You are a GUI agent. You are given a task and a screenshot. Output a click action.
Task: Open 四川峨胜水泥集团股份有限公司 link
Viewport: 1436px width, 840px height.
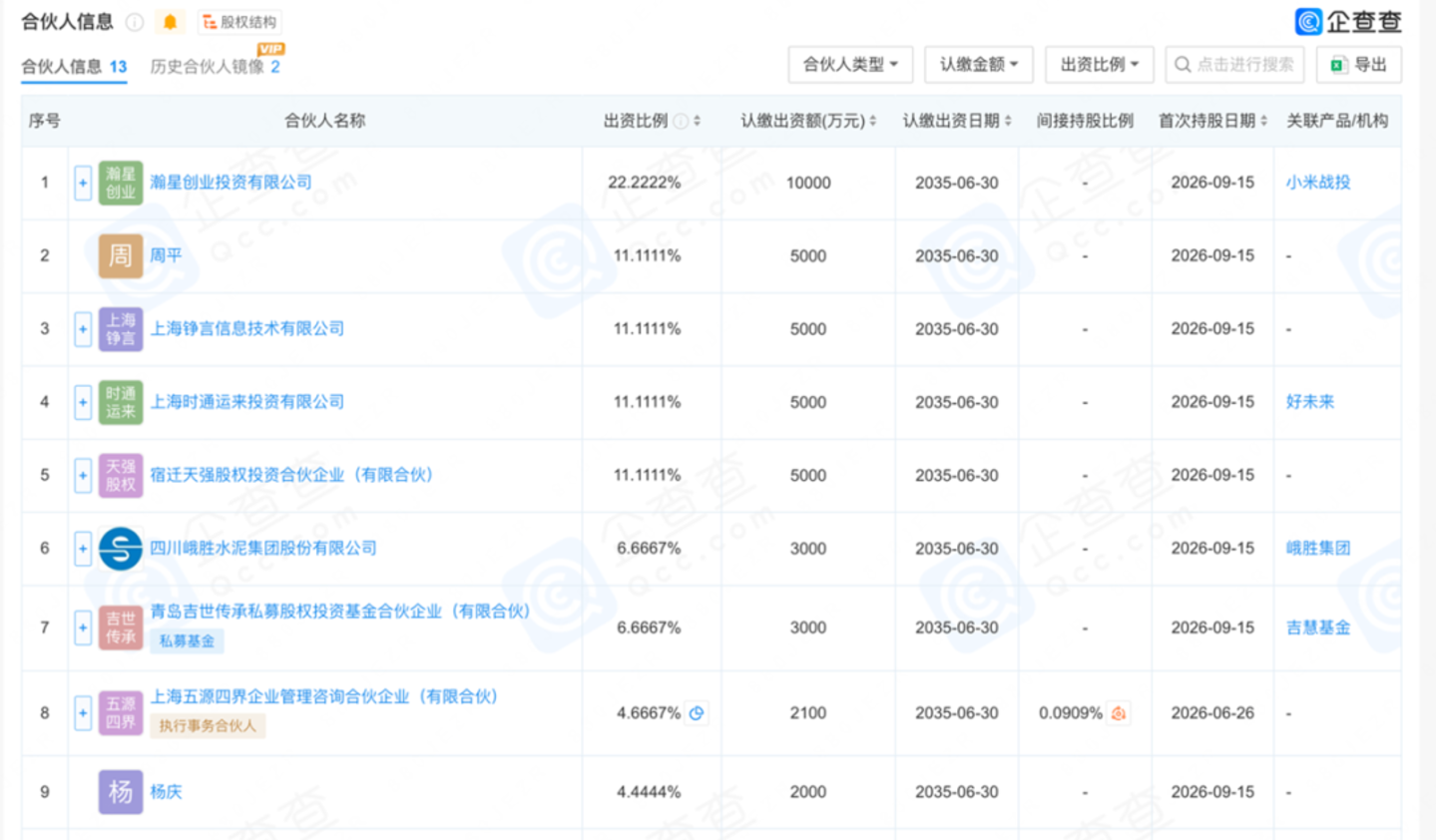[x=263, y=548]
